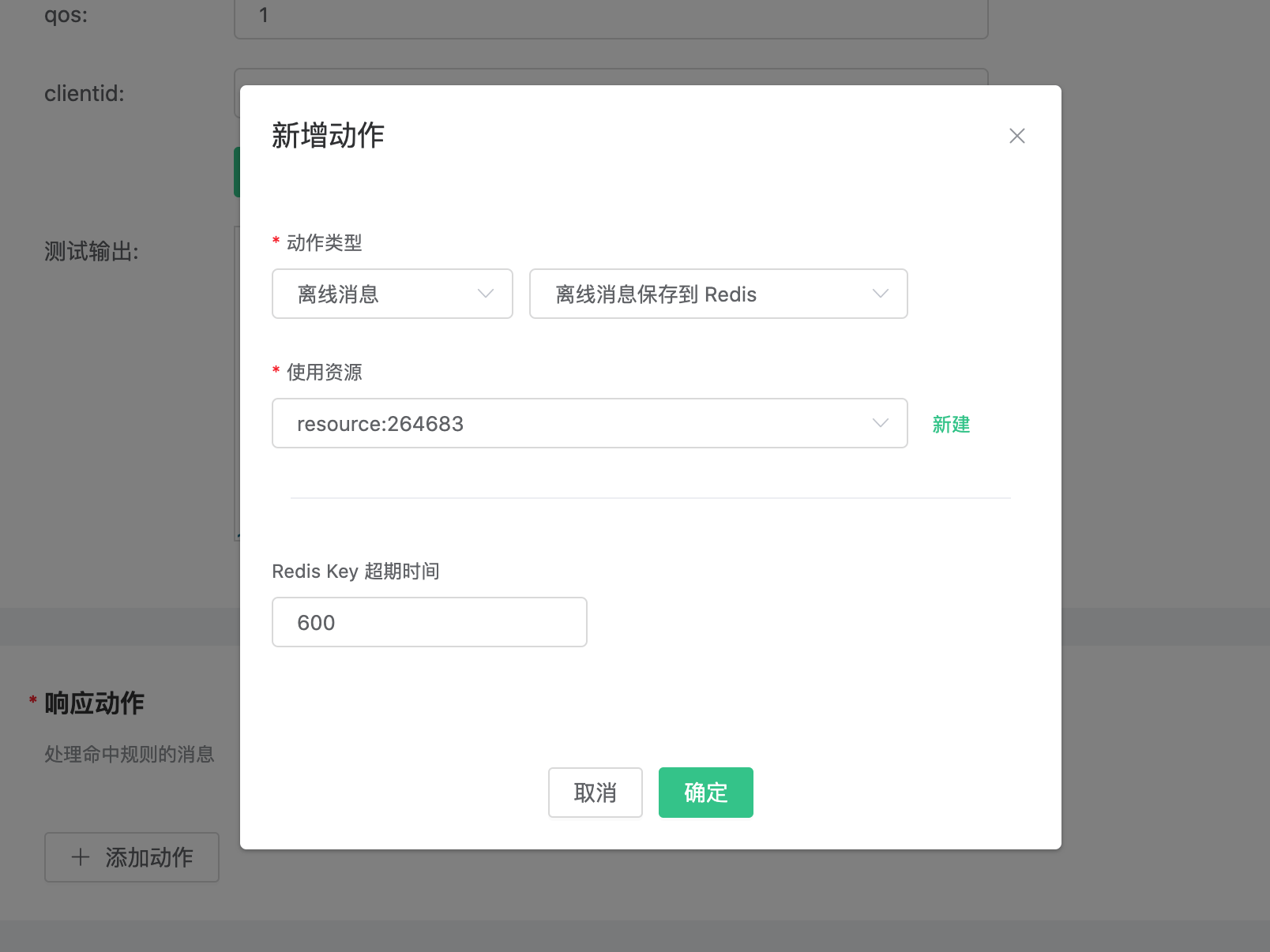Dismiss changes using the 取消 button
Viewport: 1270px width, 952px height.
[x=595, y=793]
